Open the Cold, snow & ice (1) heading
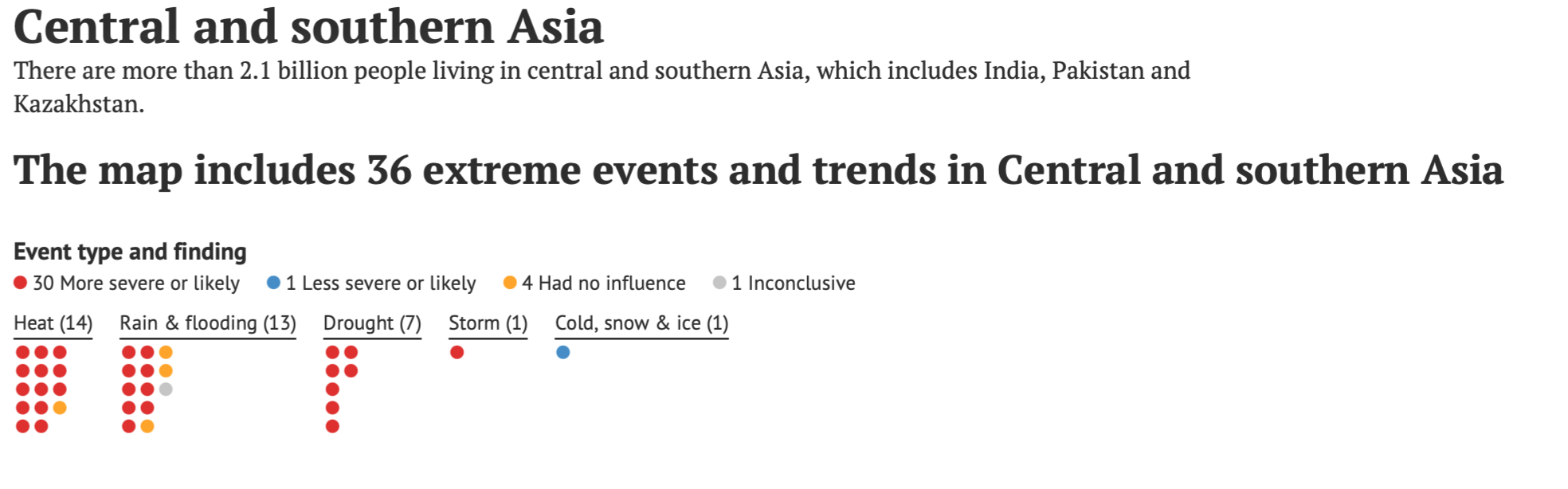This screenshot has height=489, width=1568. (642, 323)
